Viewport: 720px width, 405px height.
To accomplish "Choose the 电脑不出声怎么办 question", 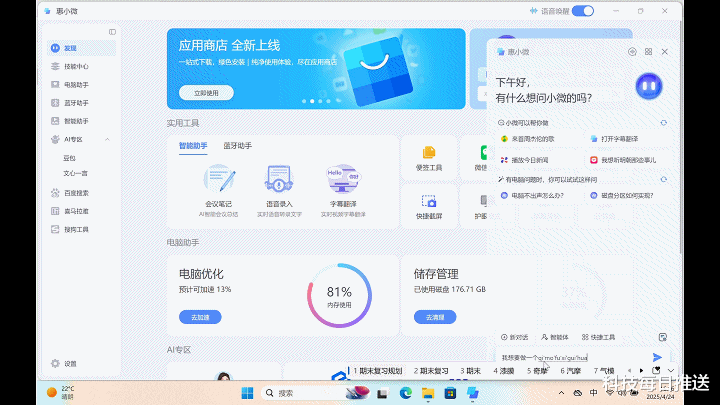I will [532, 196].
